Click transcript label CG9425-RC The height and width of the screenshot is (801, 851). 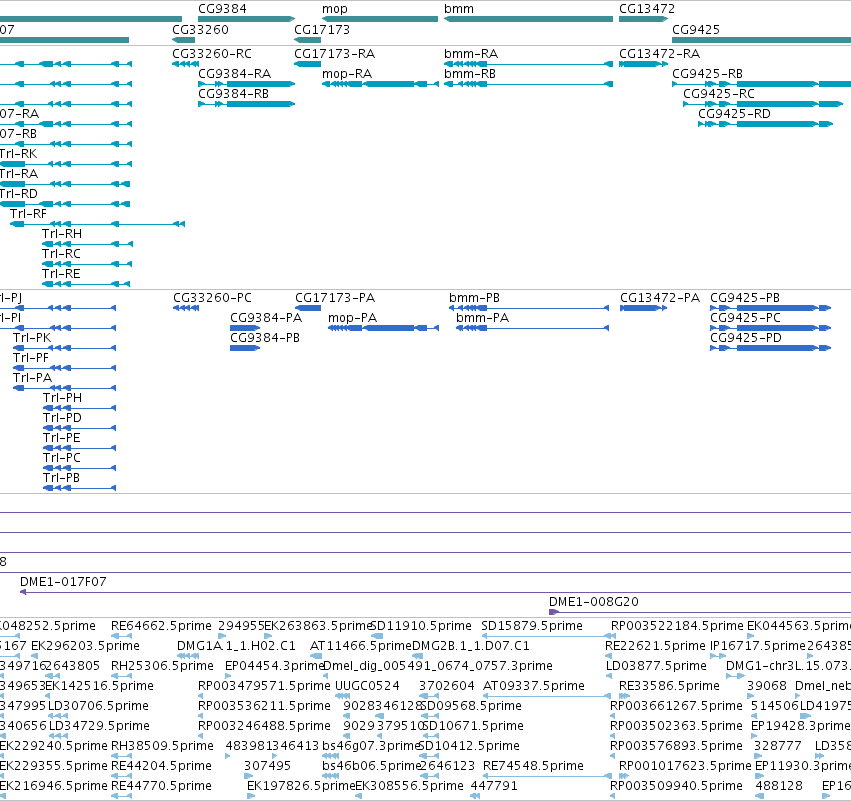coord(719,94)
